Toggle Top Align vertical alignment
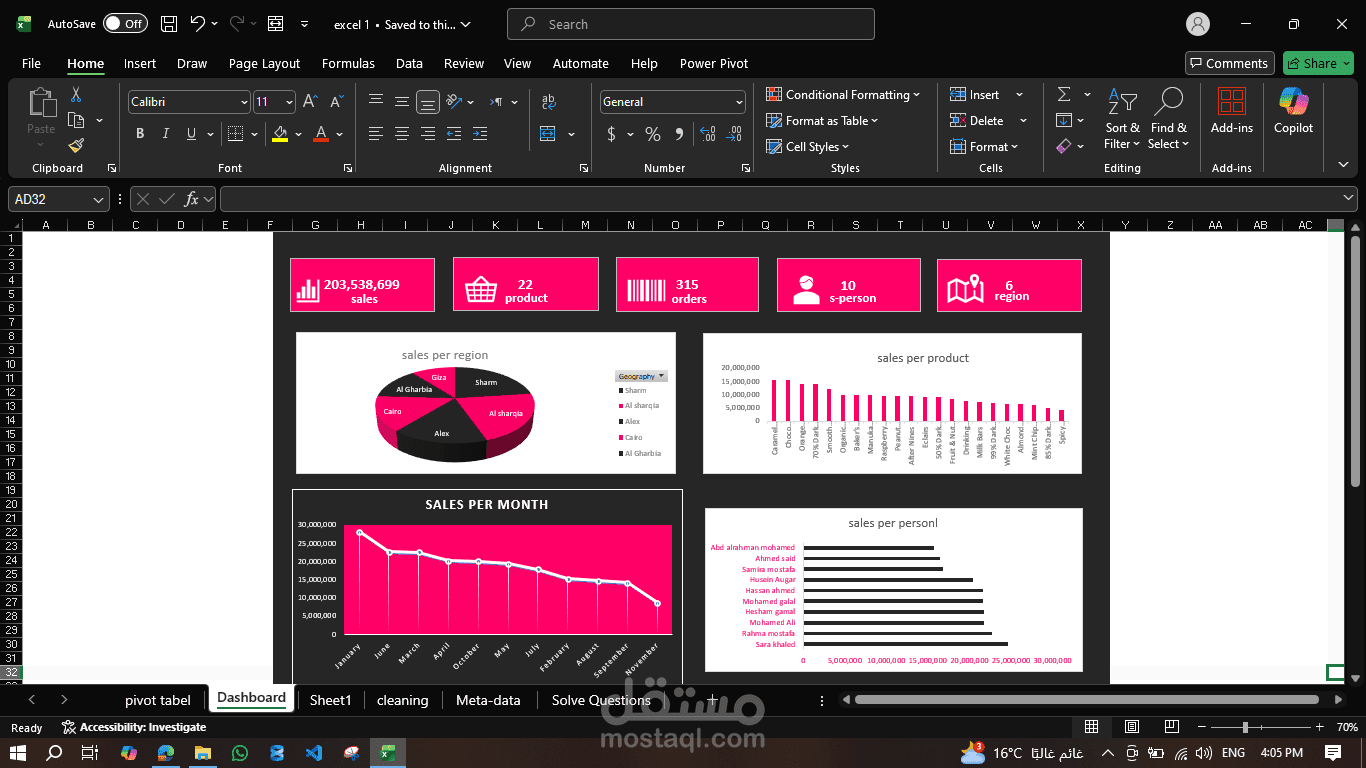Viewport: 1366px width, 768px height. coord(376,102)
